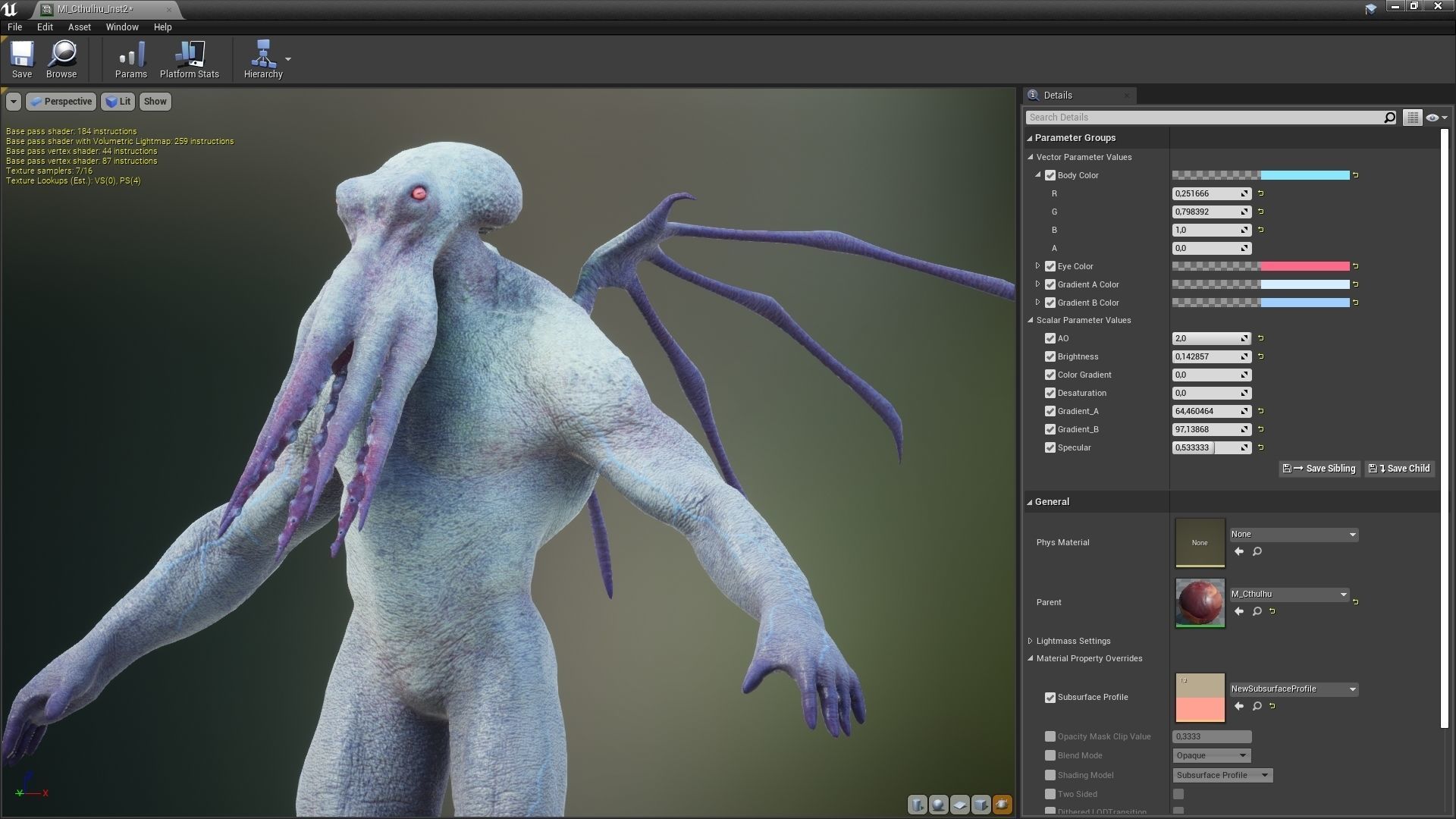Uncheck the Eye Color parameter checkbox
Image resolution: width=1456 pixels, height=819 pixels.
(1050, 266)
